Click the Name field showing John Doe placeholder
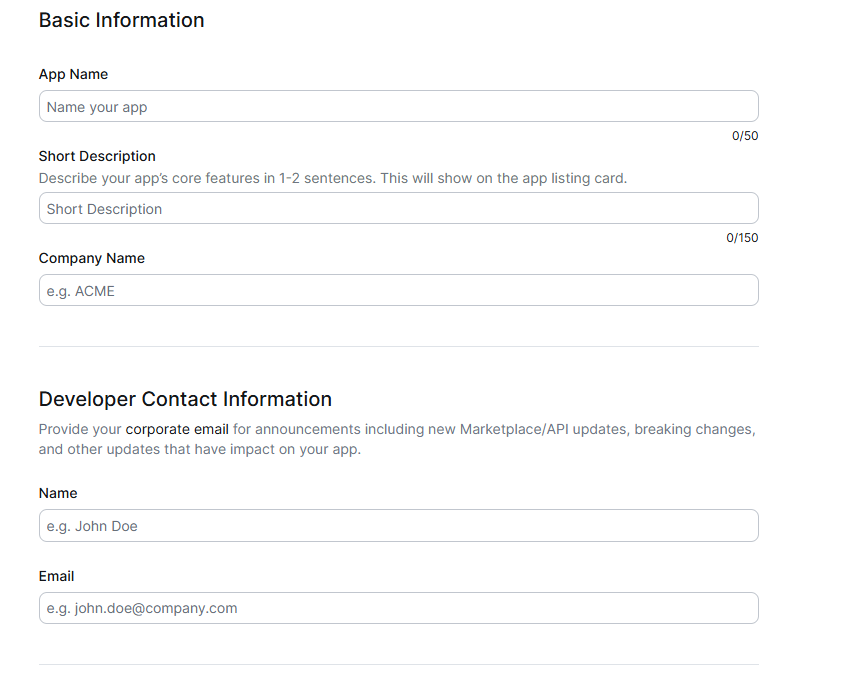Image resolution: width=866 pixels, height=678 pixels. coord(398,526)
